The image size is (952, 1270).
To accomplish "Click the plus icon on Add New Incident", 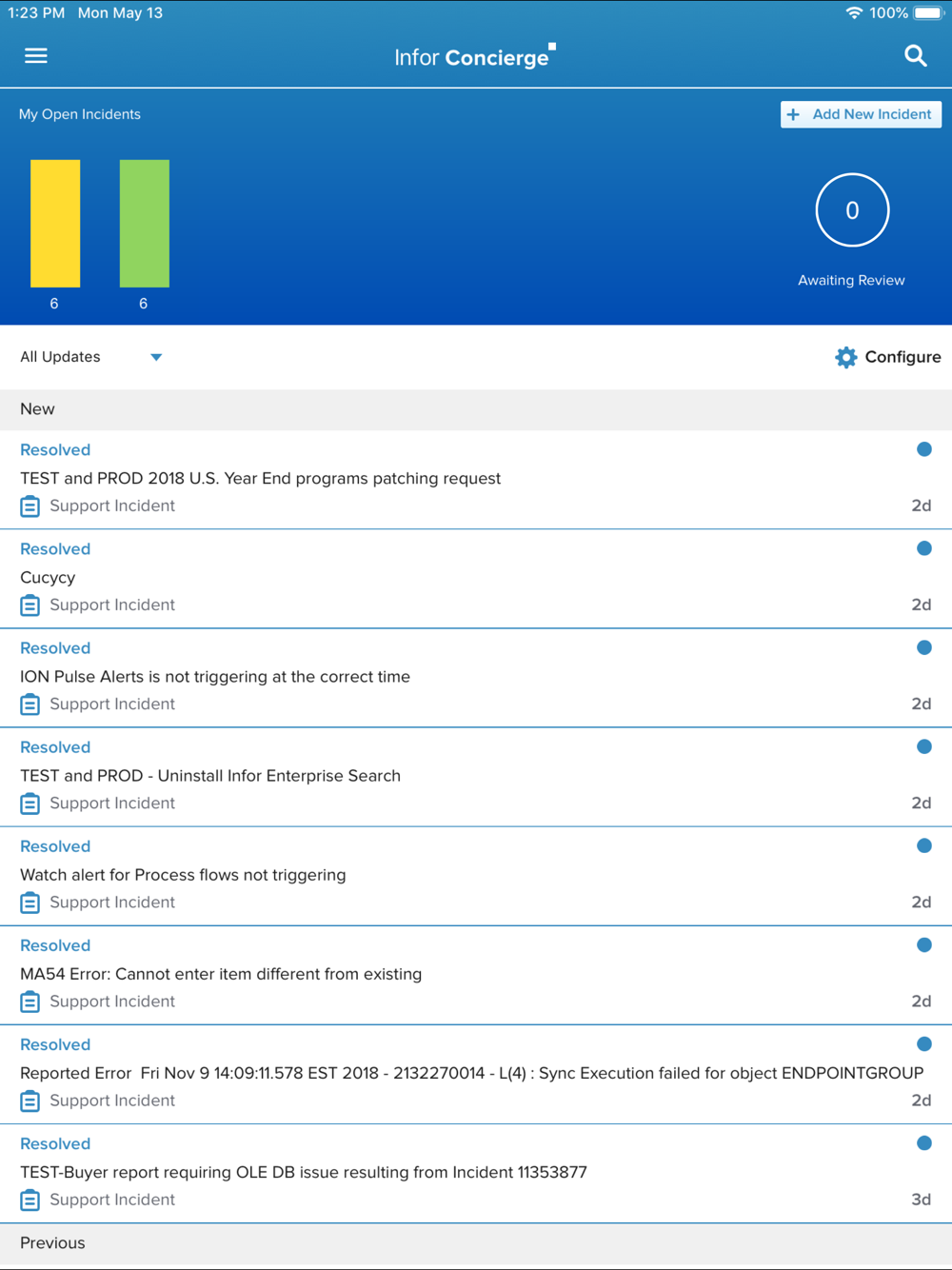I will coord(793,114).
